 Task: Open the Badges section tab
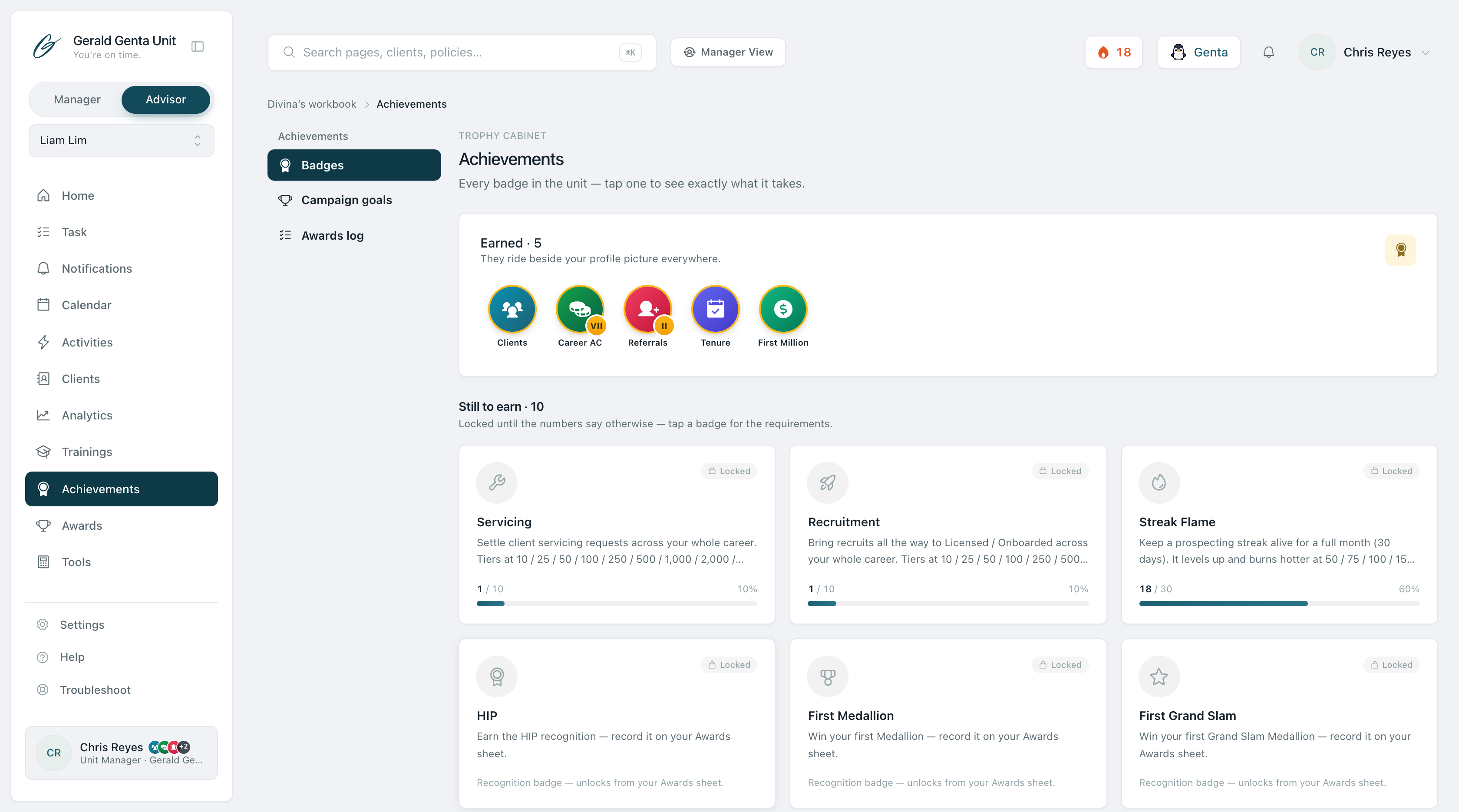[354, 165]
